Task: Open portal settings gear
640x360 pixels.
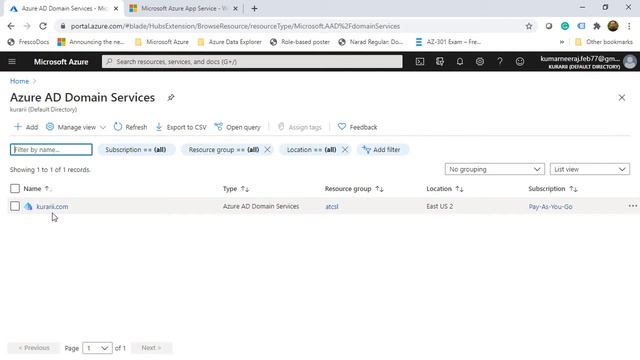Action: pyautogui.click(x=480, y=62)
